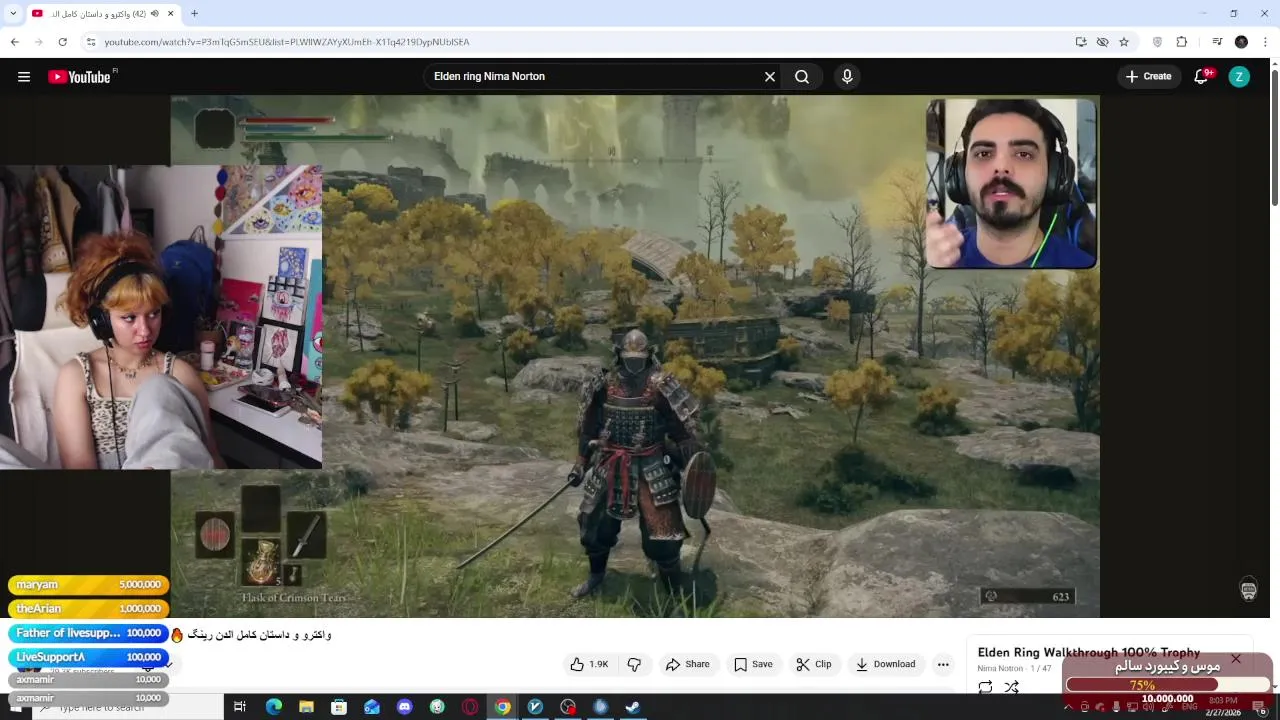Launch Microsoft Edge from the taskbar
Screen dimensions: 1280x720
click(273, 707)
